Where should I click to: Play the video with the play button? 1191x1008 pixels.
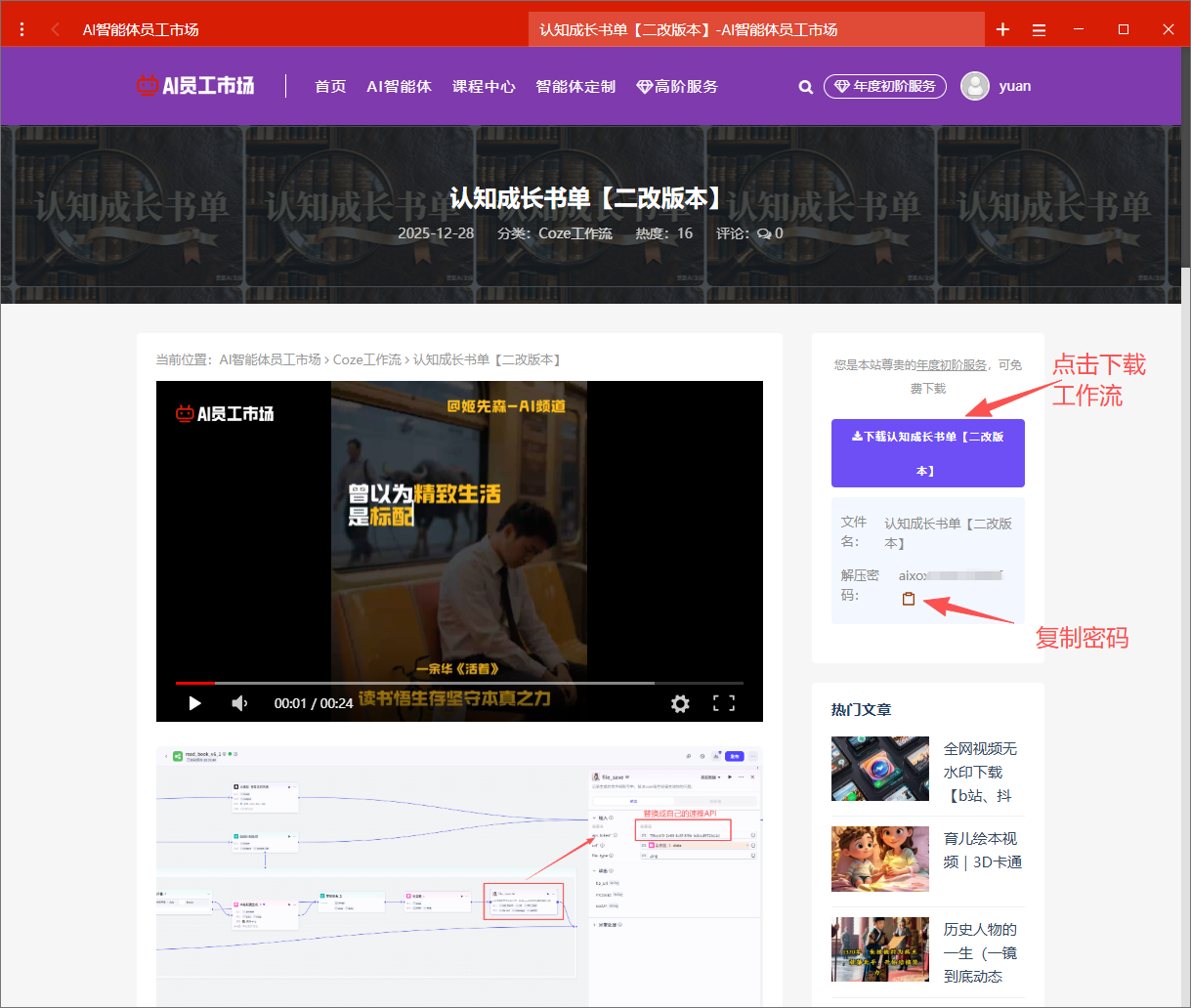[x=194, y=703]
